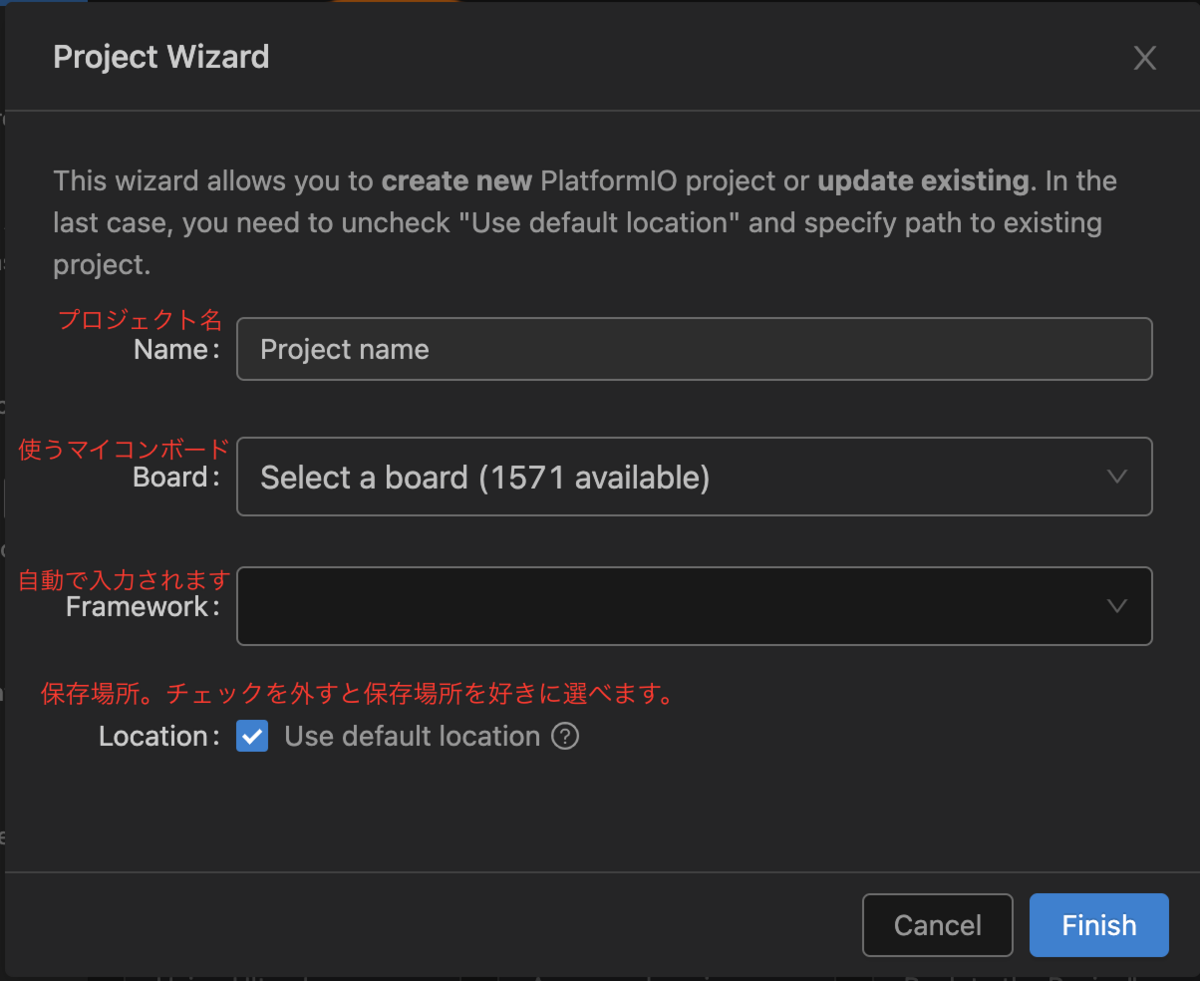Click the "Board:" field label
The height and width of the screenshot is (981, 1200).
pos(176,477)
